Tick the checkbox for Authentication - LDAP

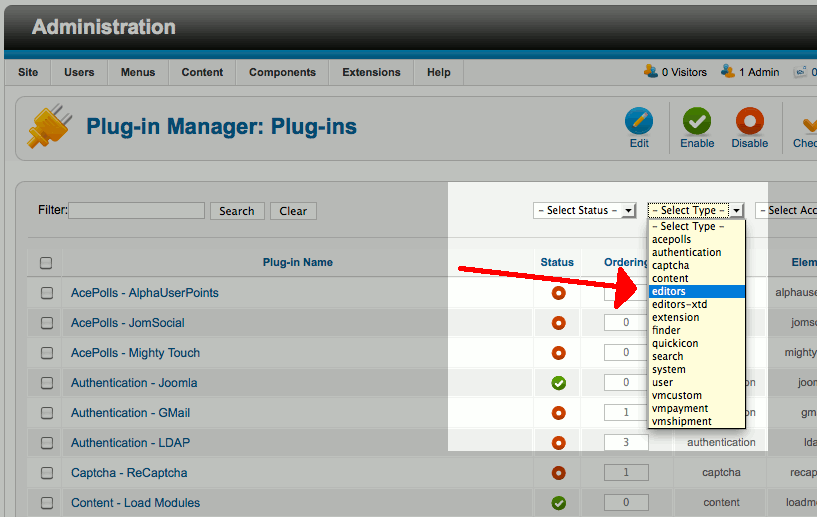click(x=47, y=443)
